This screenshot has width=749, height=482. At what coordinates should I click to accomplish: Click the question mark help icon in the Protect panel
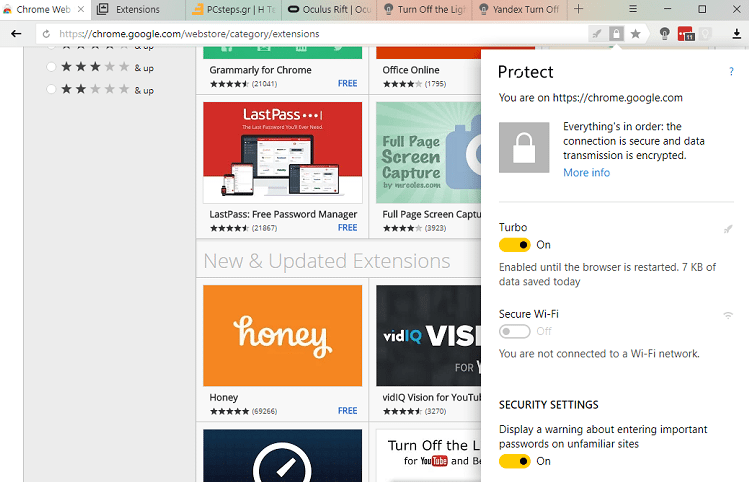coord(731,72)
